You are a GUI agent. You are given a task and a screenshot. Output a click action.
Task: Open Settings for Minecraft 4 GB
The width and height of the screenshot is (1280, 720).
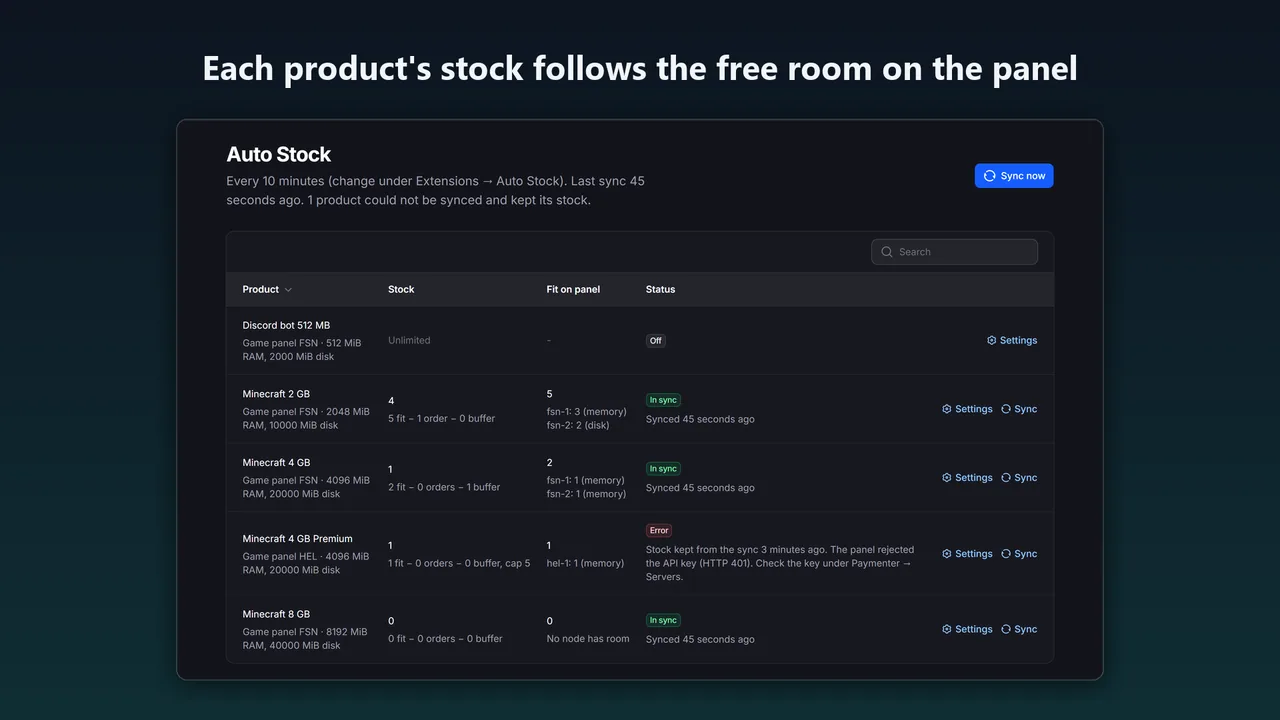[967, 478]
